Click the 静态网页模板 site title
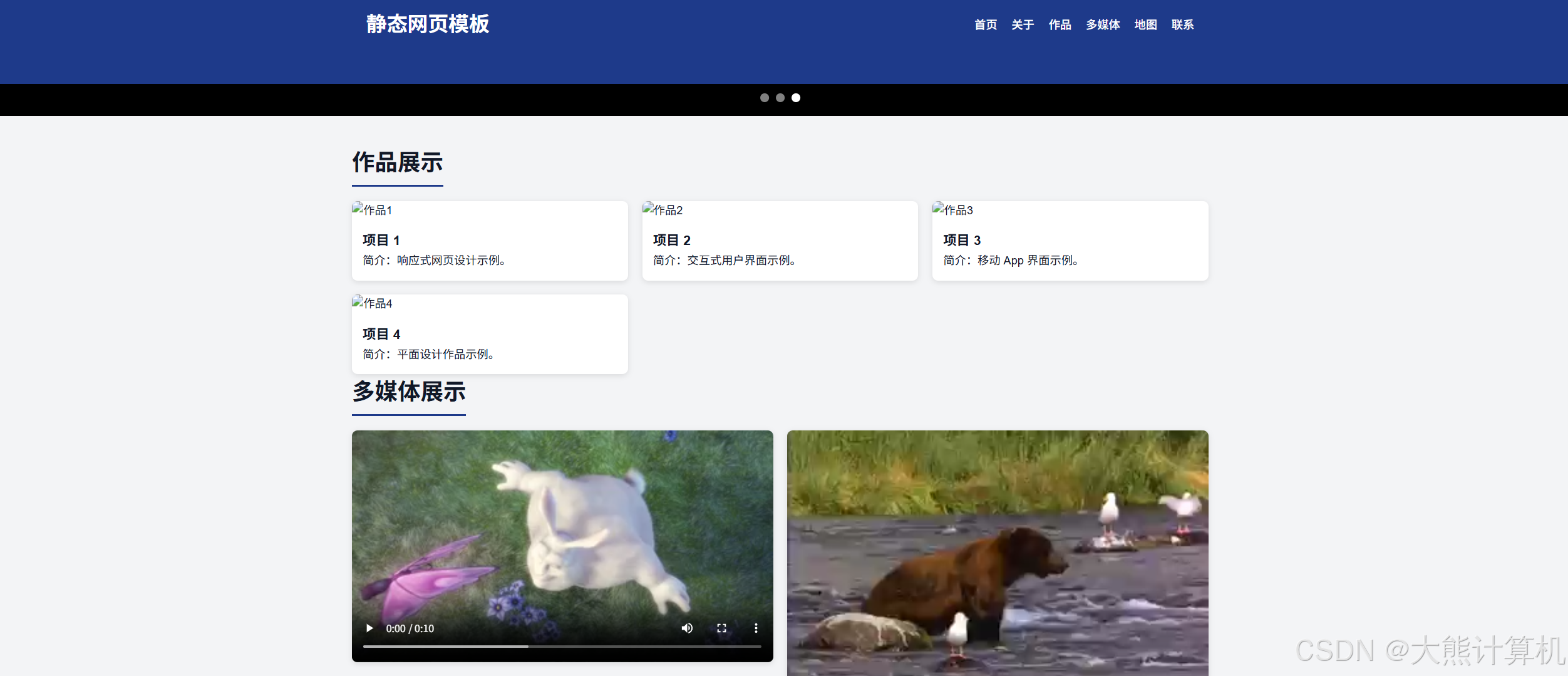1568x676 pixels. pos(428,24)
